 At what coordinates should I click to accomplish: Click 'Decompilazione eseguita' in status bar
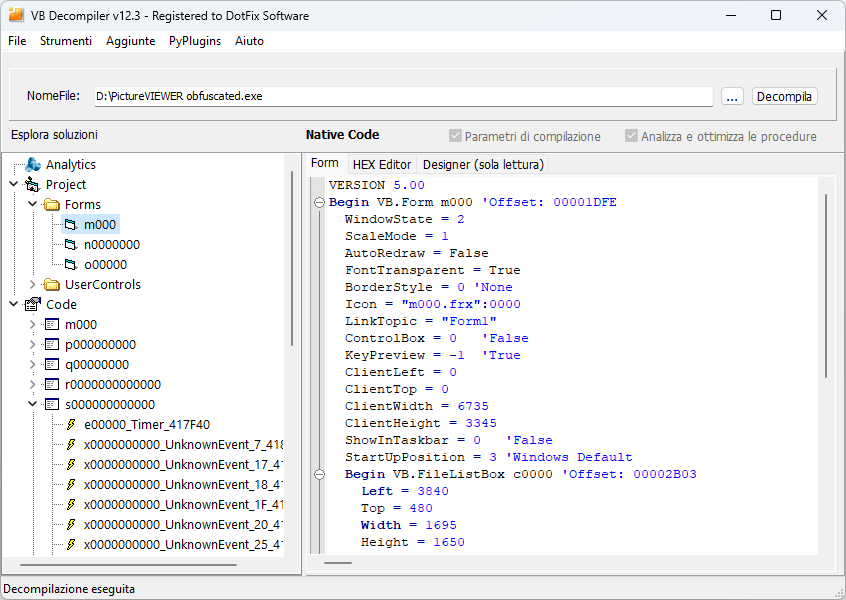[69, 589]
